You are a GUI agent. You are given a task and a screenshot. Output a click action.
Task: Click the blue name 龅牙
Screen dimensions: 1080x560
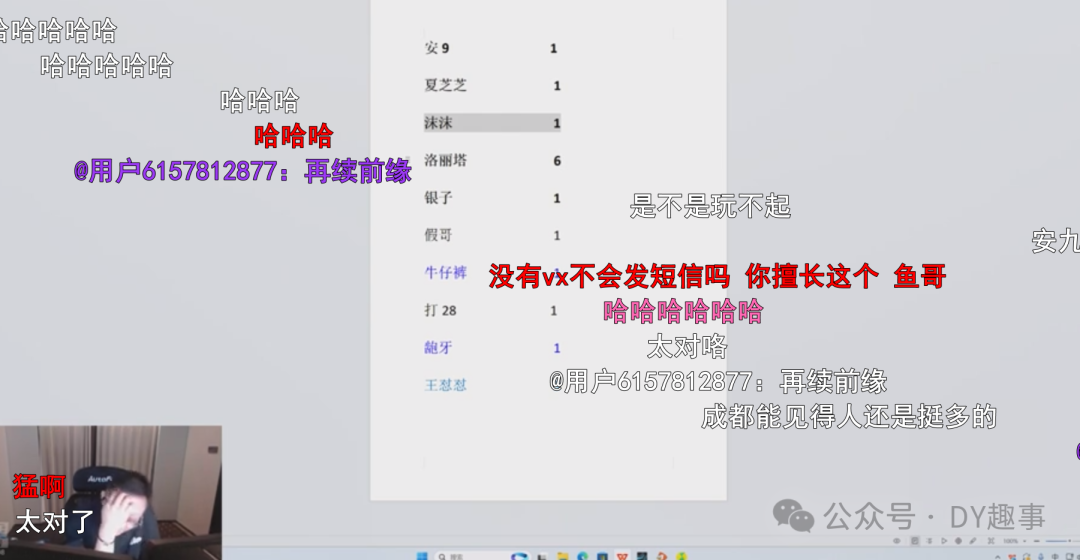438,347
